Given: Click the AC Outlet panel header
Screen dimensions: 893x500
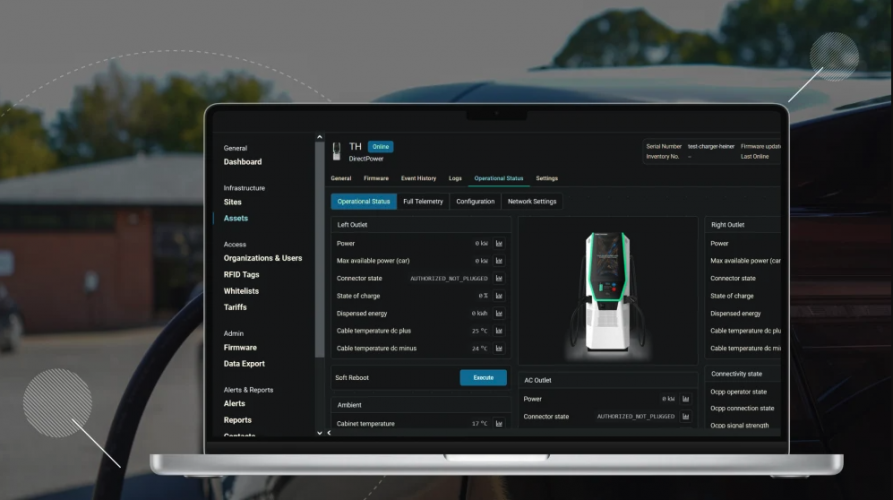Looking at the screenshot, I should click(608, 380).
